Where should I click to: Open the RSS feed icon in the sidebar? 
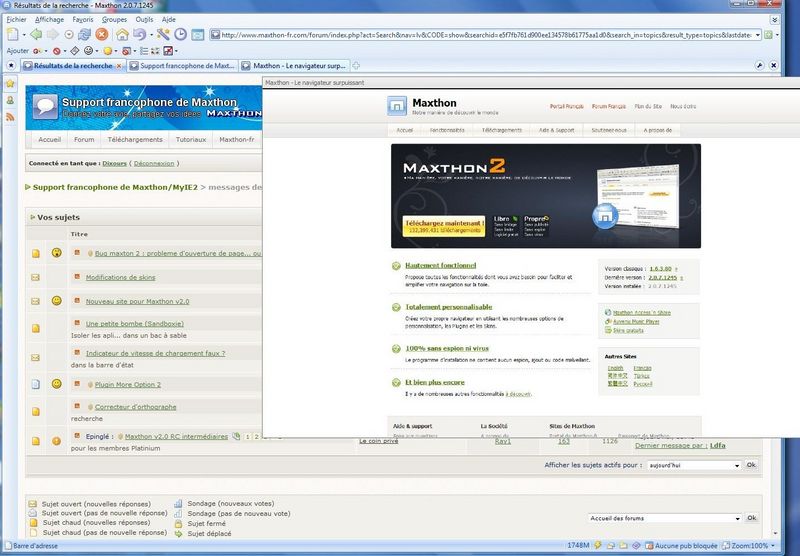[10, 117]
